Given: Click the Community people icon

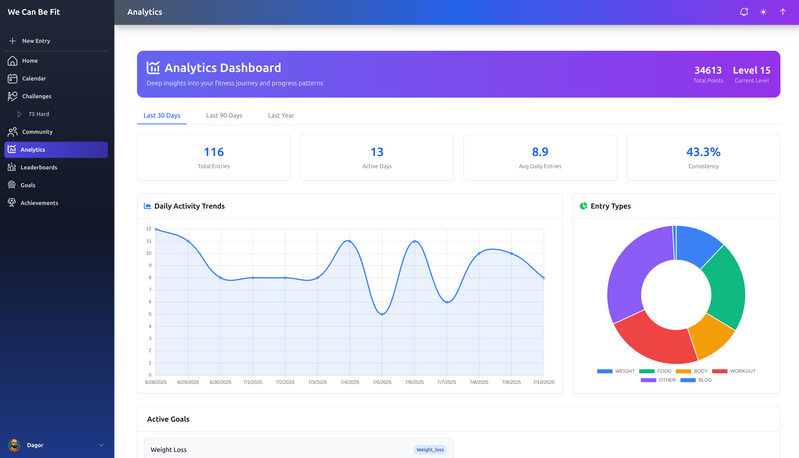Looking at the screenshot, I should click(12, 132).
